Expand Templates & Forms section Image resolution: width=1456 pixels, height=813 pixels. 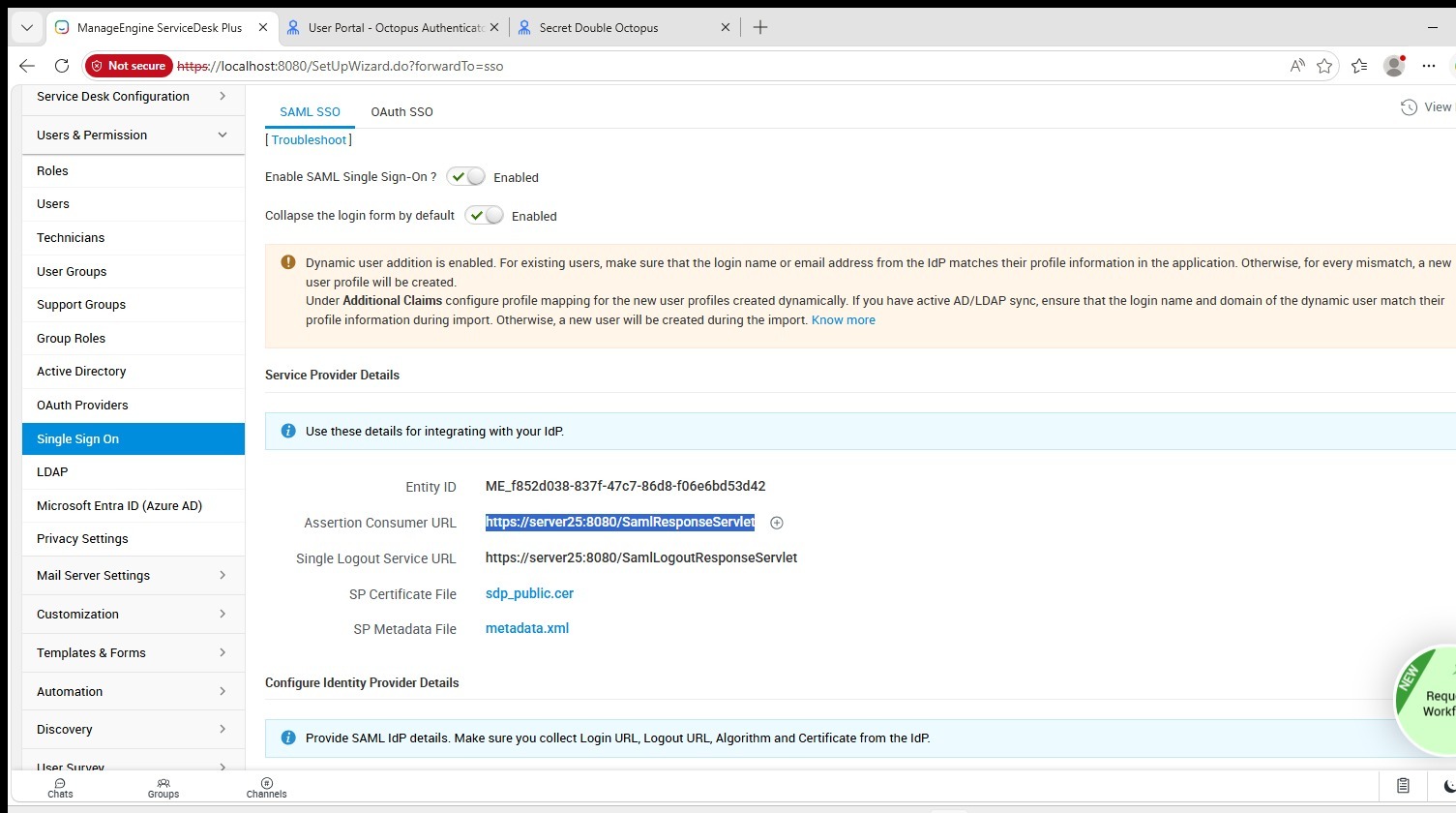click(134, 653)
